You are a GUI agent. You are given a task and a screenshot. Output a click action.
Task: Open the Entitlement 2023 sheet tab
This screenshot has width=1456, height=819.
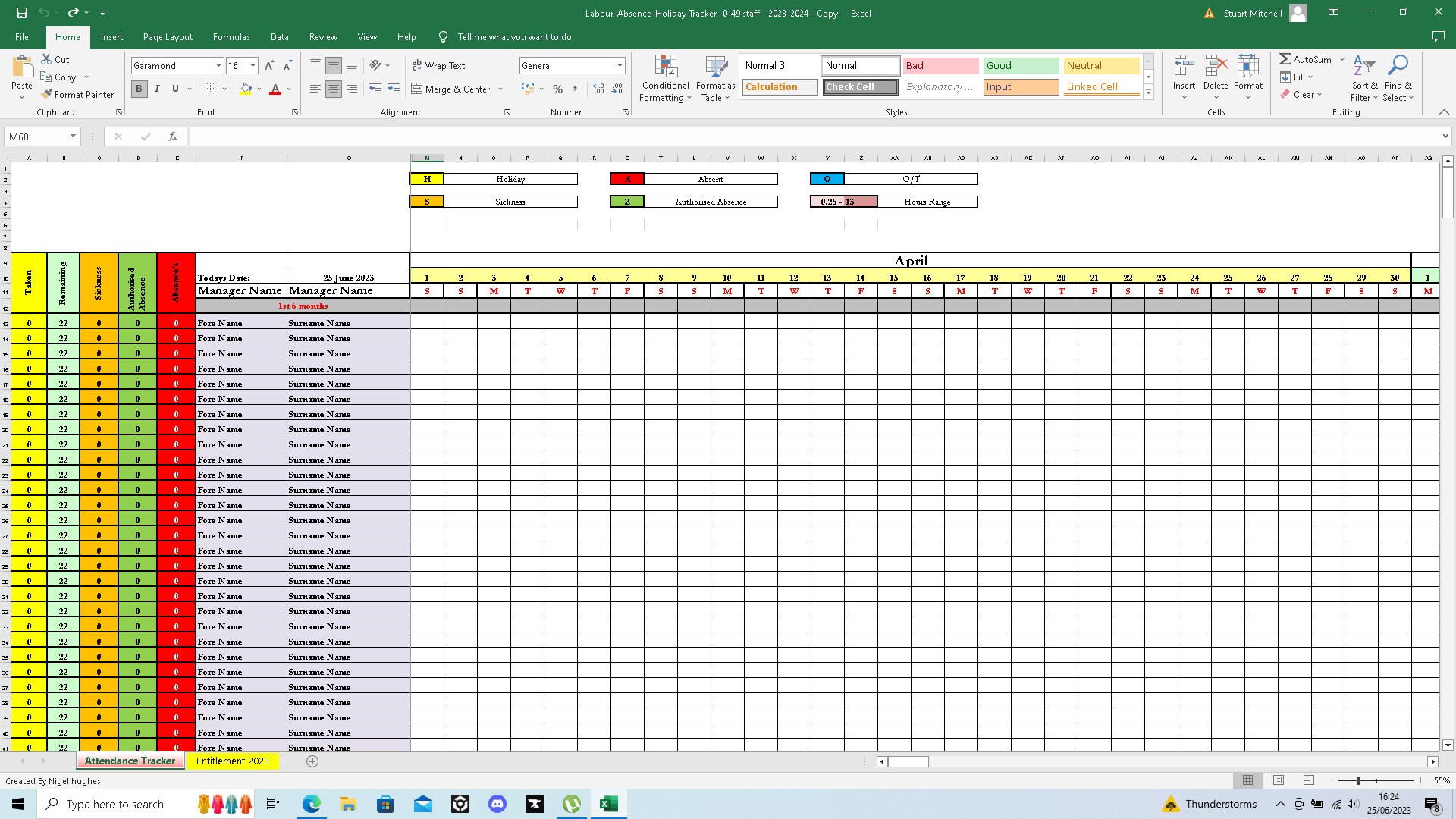coord(233,761)
